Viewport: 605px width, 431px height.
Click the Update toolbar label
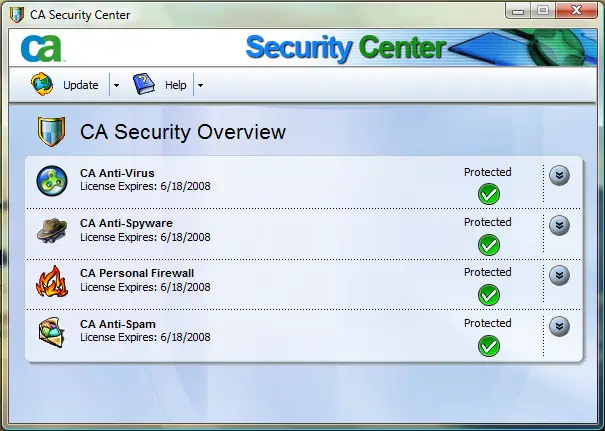tap(81, 85)
